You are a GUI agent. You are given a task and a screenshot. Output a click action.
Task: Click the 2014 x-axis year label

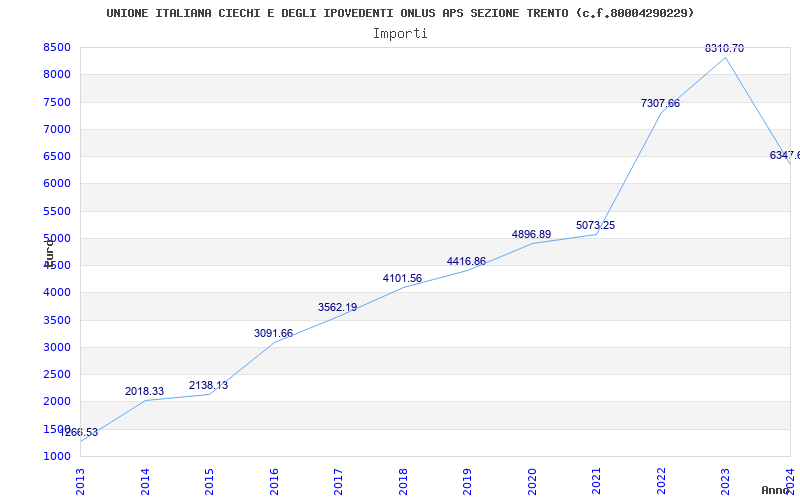point(145,481)
